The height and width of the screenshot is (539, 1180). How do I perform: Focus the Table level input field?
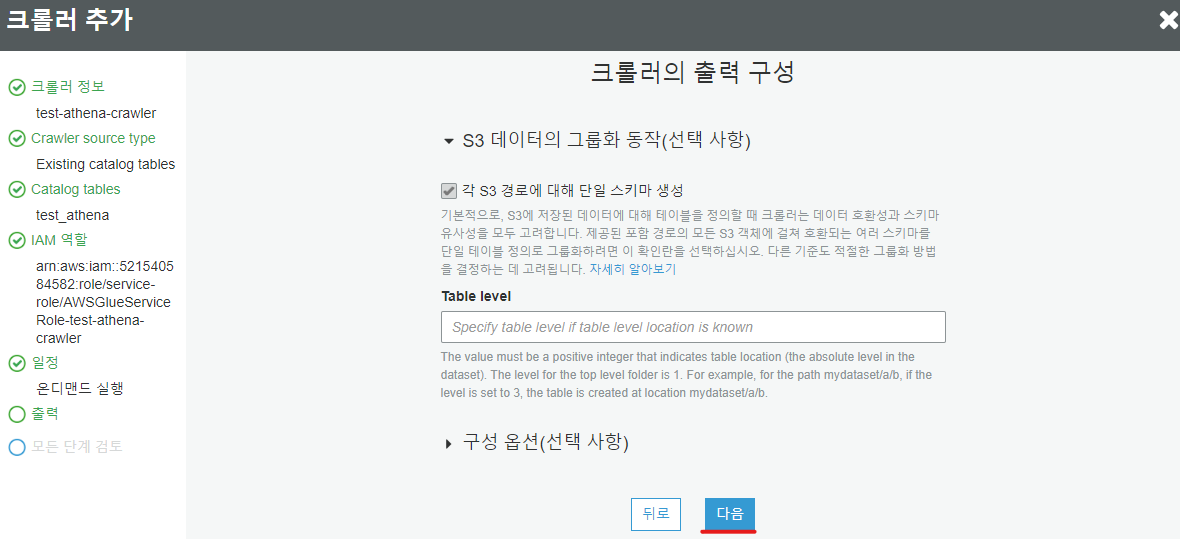coord(693,327)
